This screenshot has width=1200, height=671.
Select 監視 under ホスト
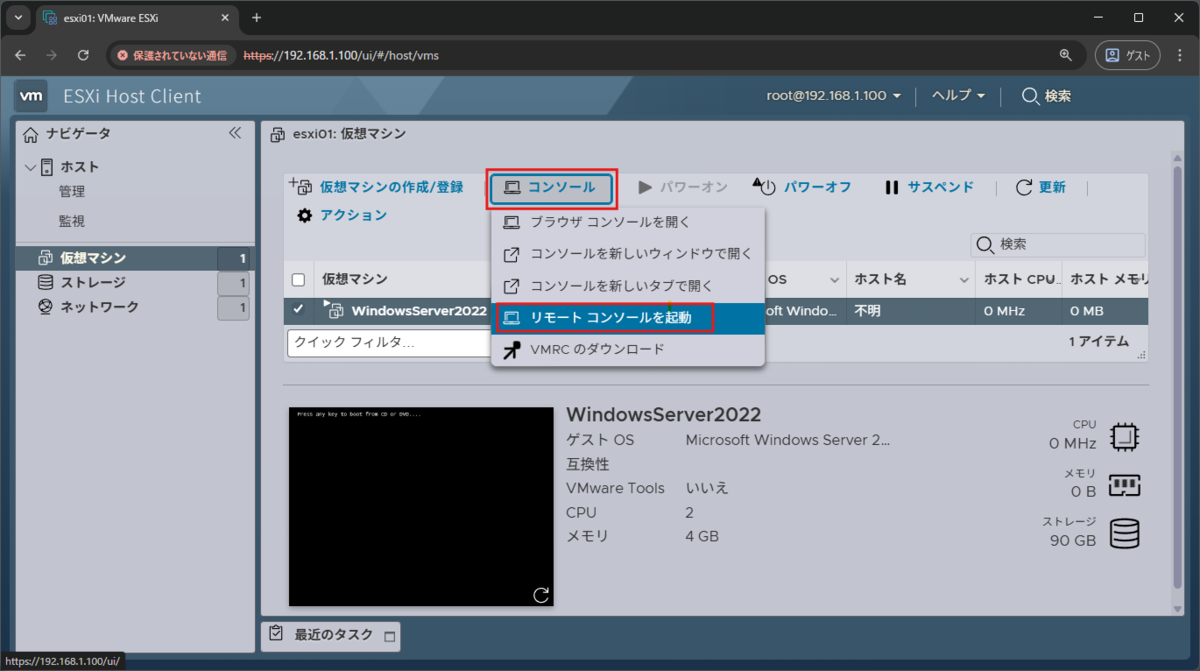[72, 221]
